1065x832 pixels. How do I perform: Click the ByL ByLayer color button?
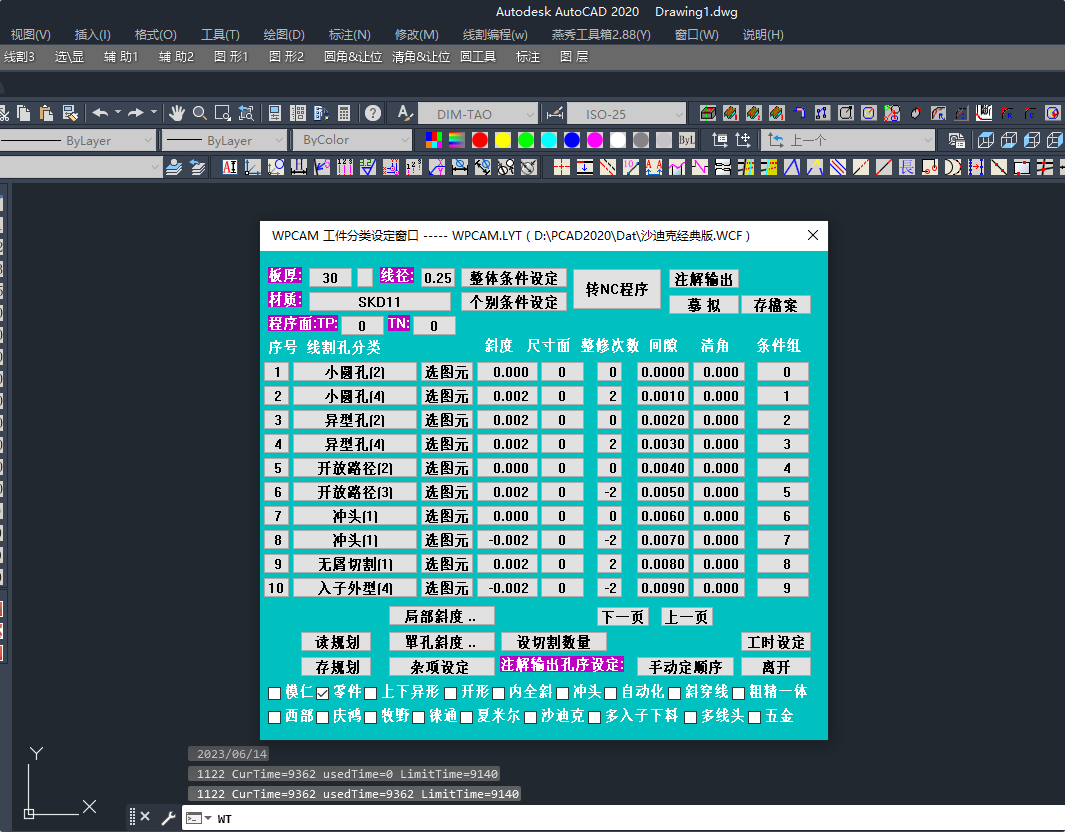[687, 141]
